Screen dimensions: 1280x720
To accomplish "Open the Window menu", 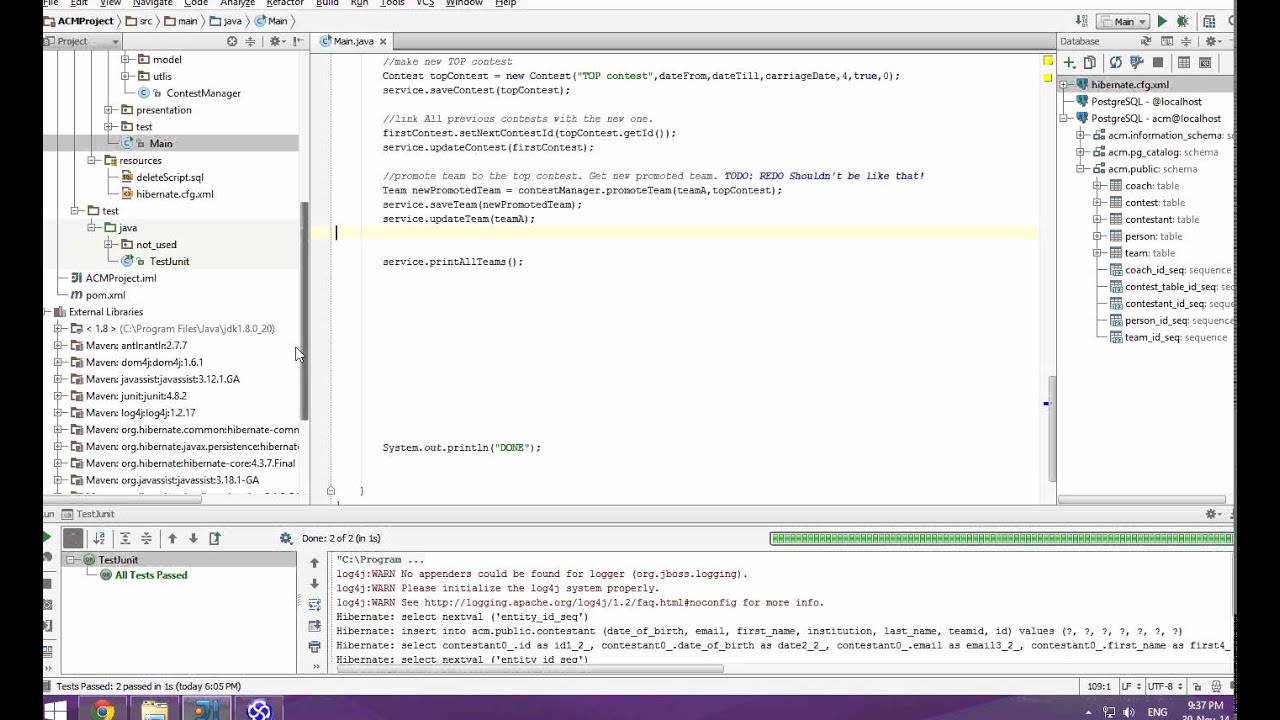I will [x=464, y=3].
